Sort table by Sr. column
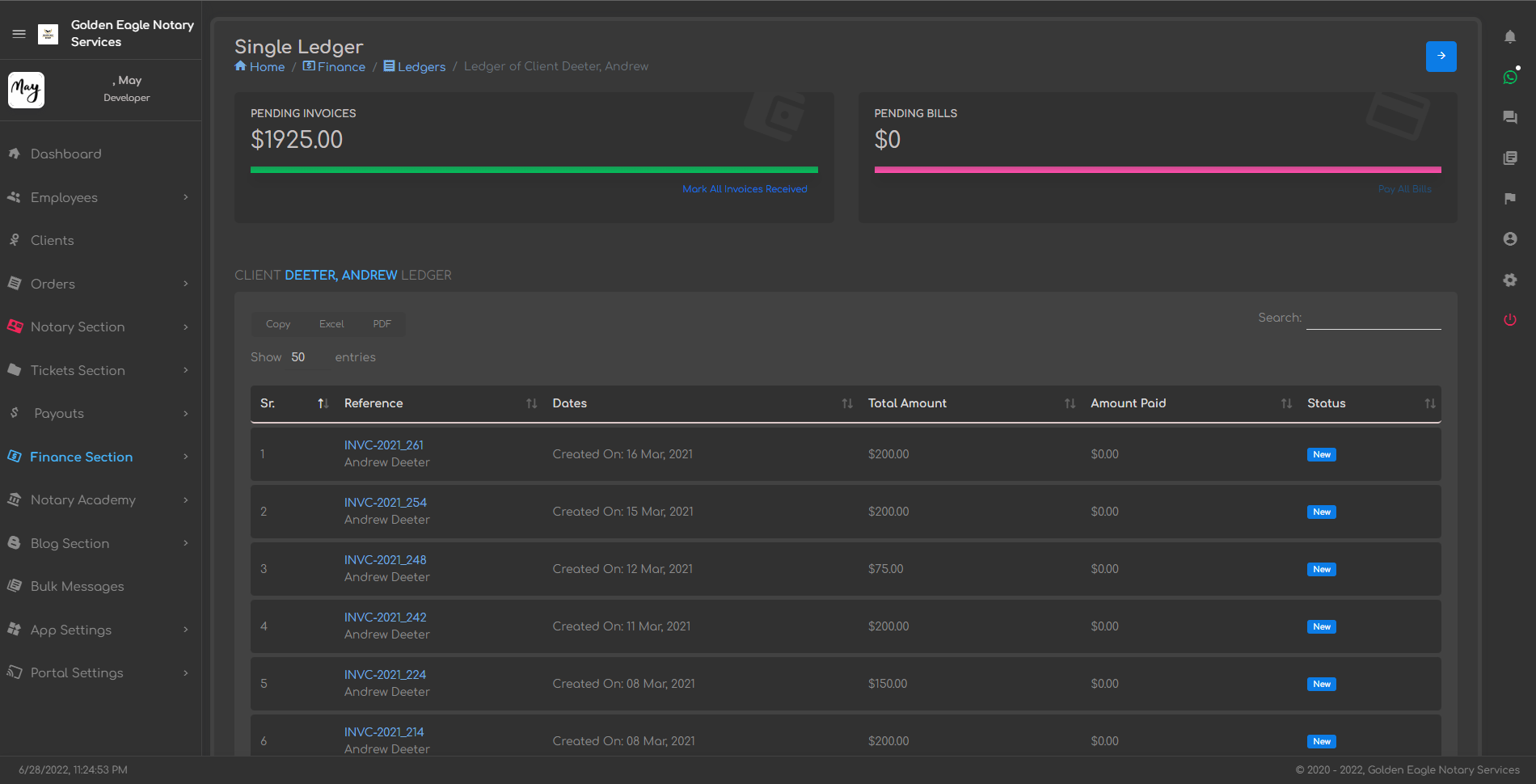Image resolution: width=1536 pixels, height=784 pixels. [293, 403]
